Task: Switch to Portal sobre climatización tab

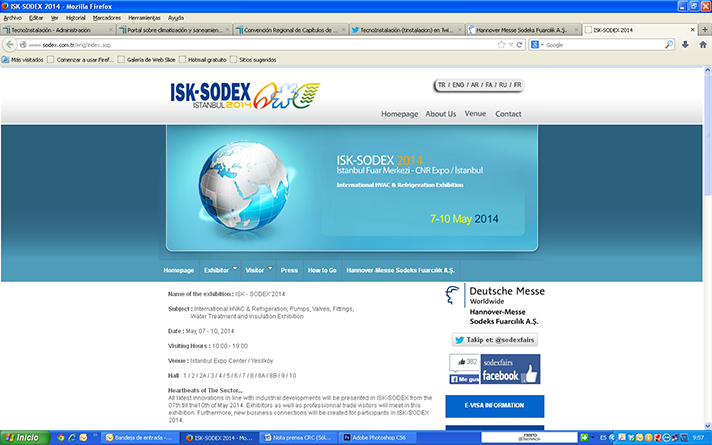Action: point(174,30)
